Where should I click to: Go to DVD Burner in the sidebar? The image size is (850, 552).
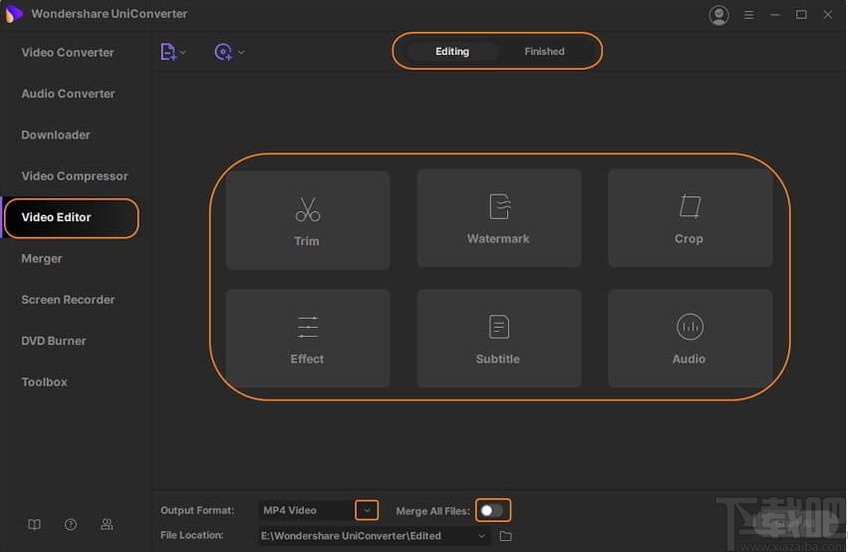[54, 341]
